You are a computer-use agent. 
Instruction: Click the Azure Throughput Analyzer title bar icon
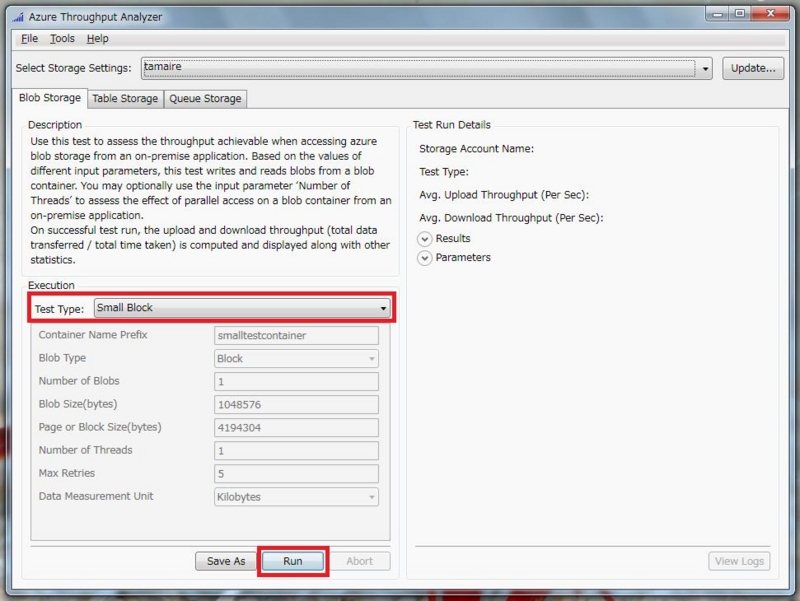18,17
